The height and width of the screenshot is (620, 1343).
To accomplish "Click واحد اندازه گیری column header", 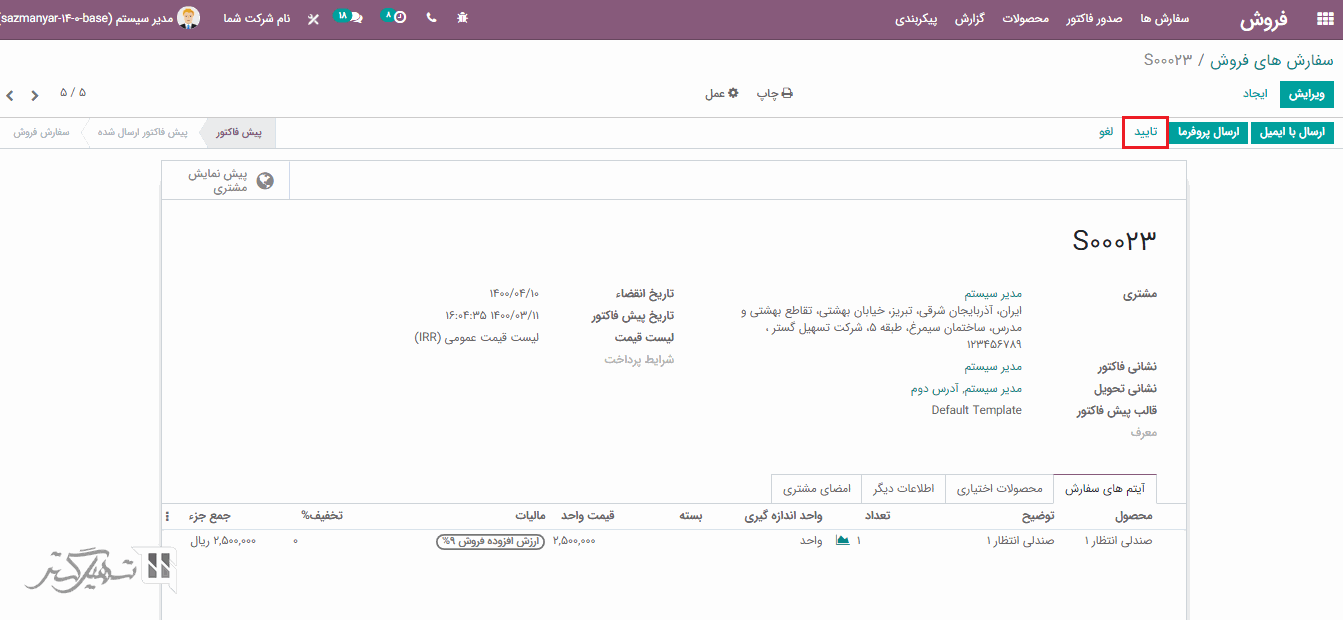I will pos(784,516).
